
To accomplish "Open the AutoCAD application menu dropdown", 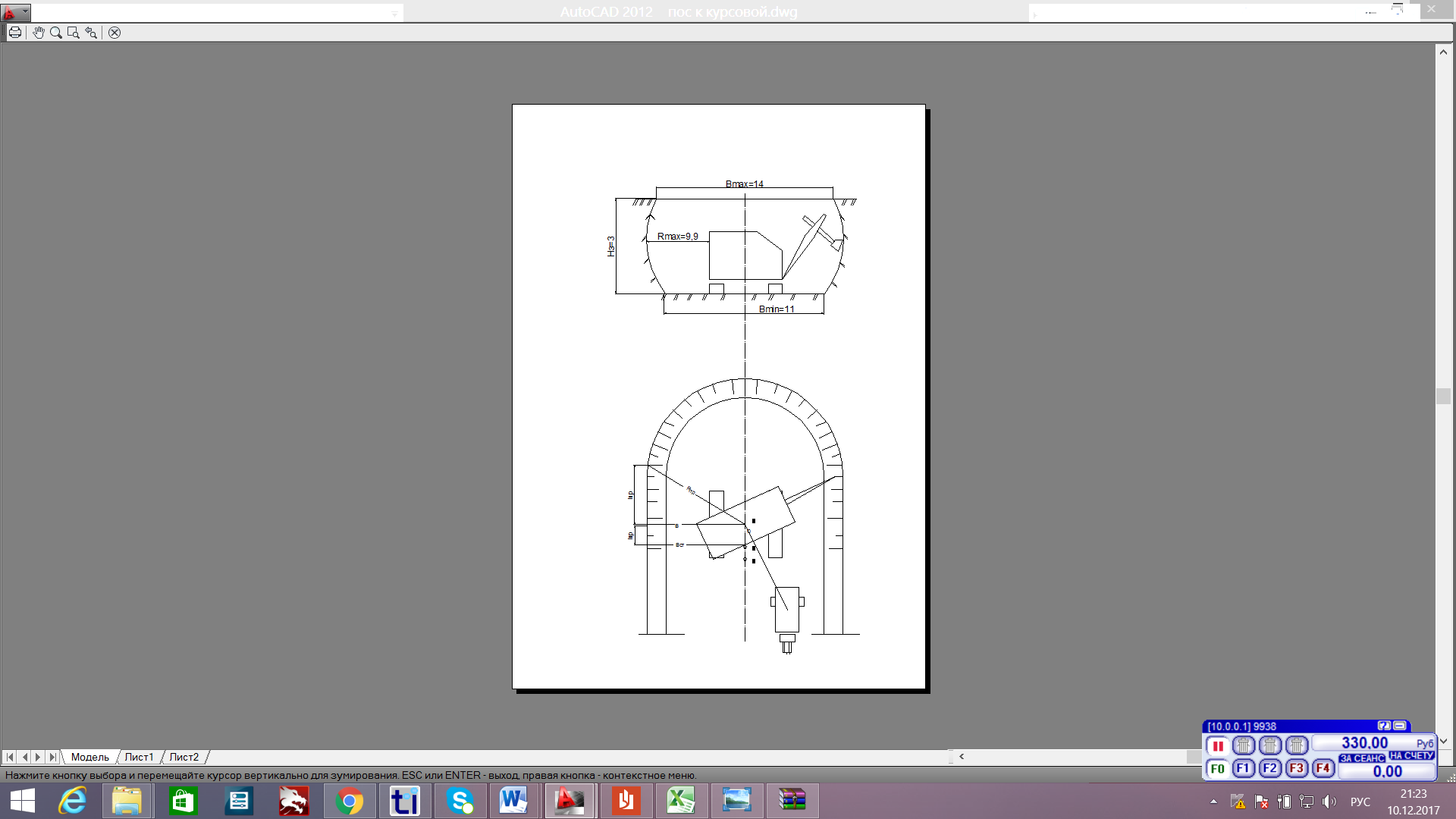I will (x=15, y=12).
